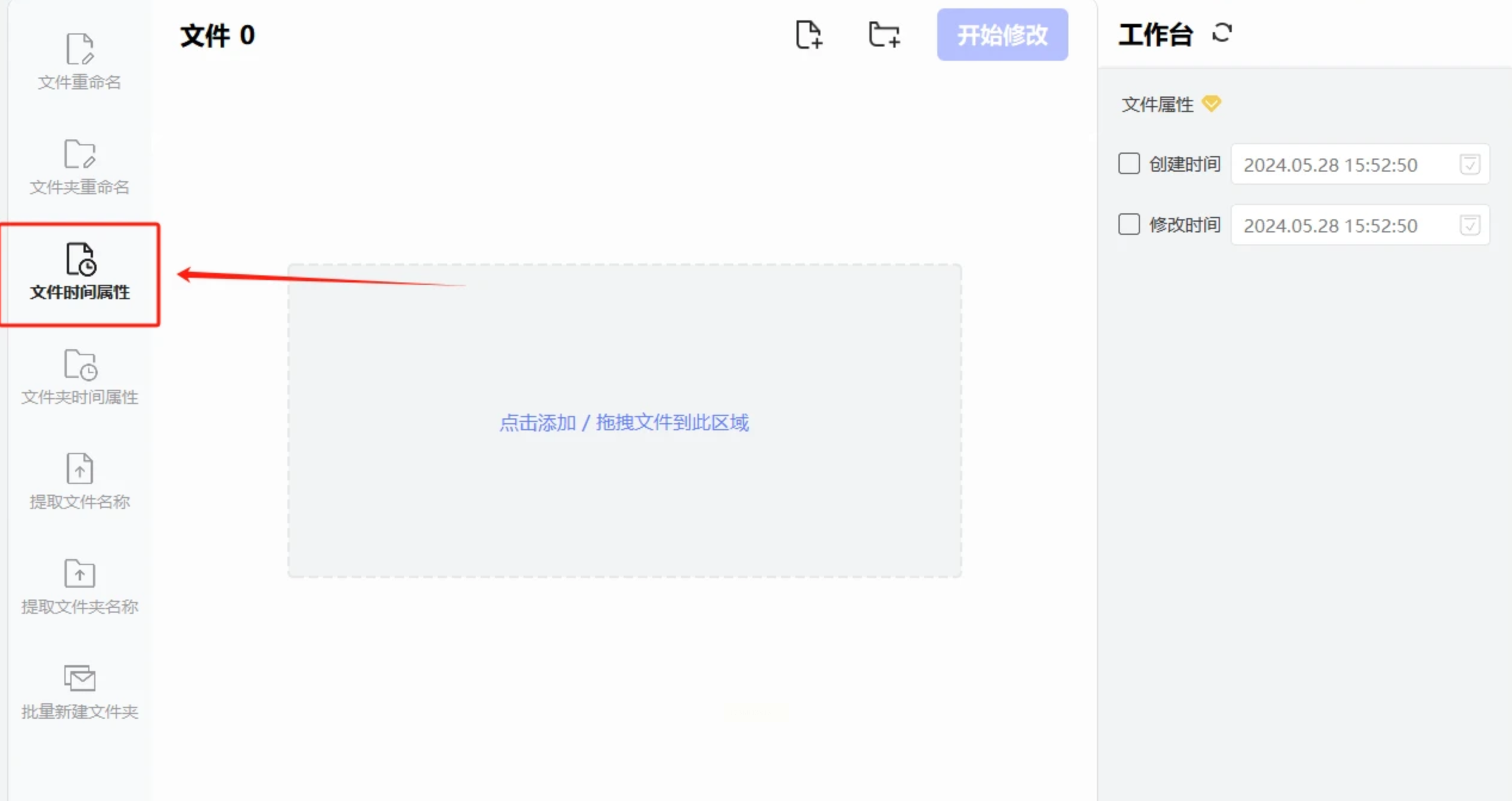Open the 文件重命名 file rename icon
This screenshot has width=1512, height=801.
click(79, 49)
